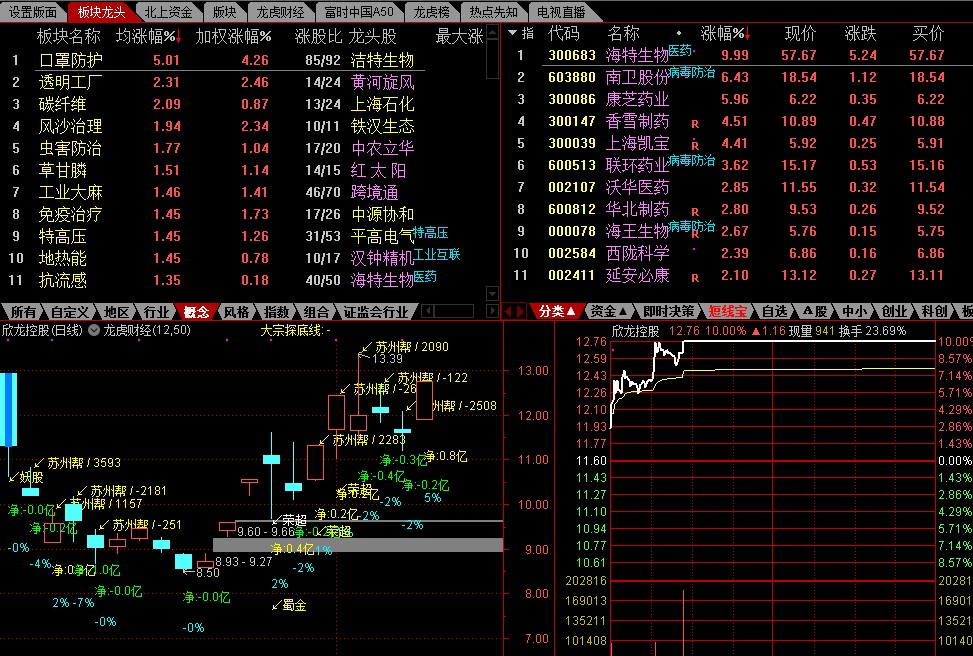Sort by the 现价 column header
Screen dimensions: 973x656
pyautogui.click(x=800, y=34)
